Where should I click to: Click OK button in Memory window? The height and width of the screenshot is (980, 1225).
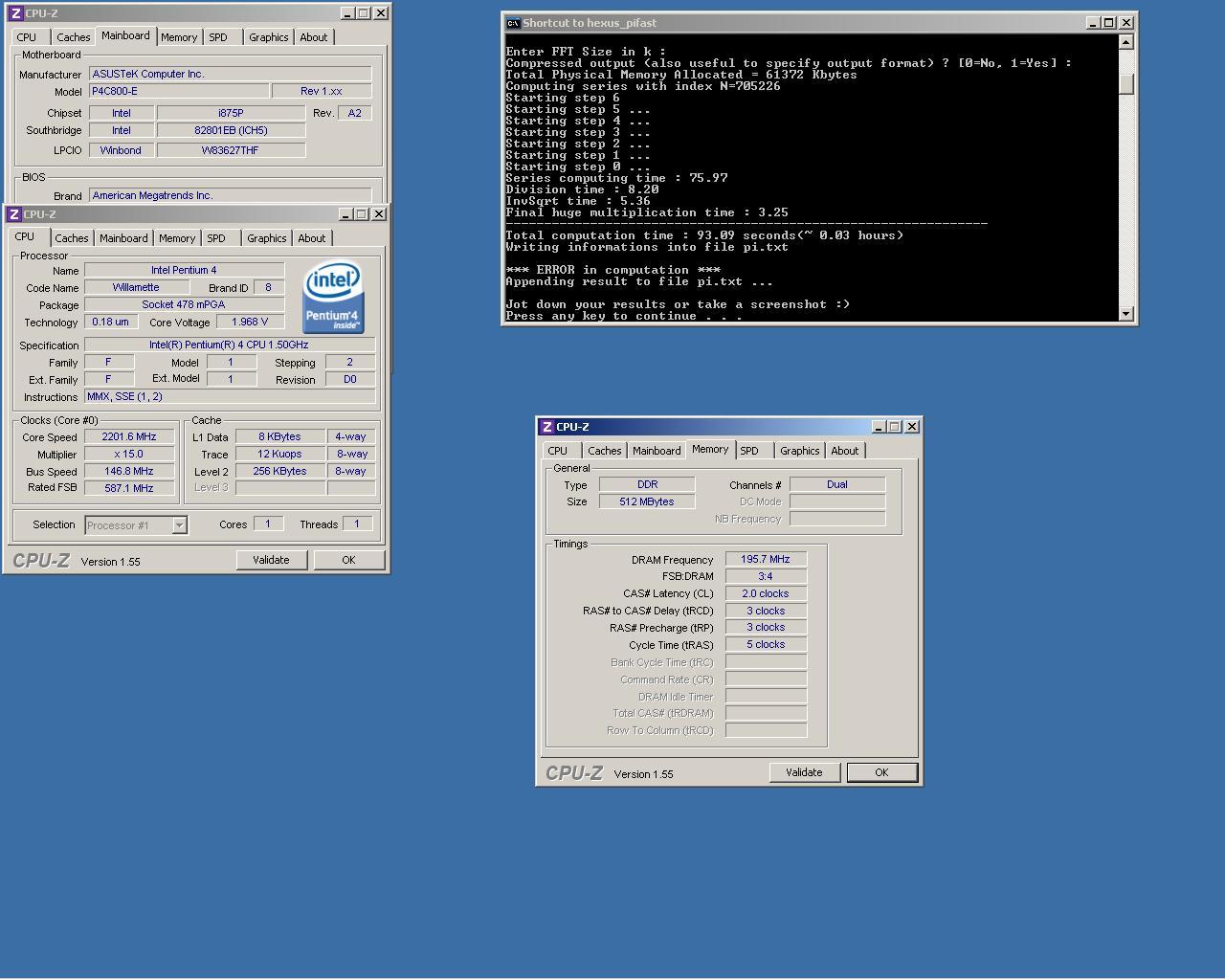click(881, 772)
